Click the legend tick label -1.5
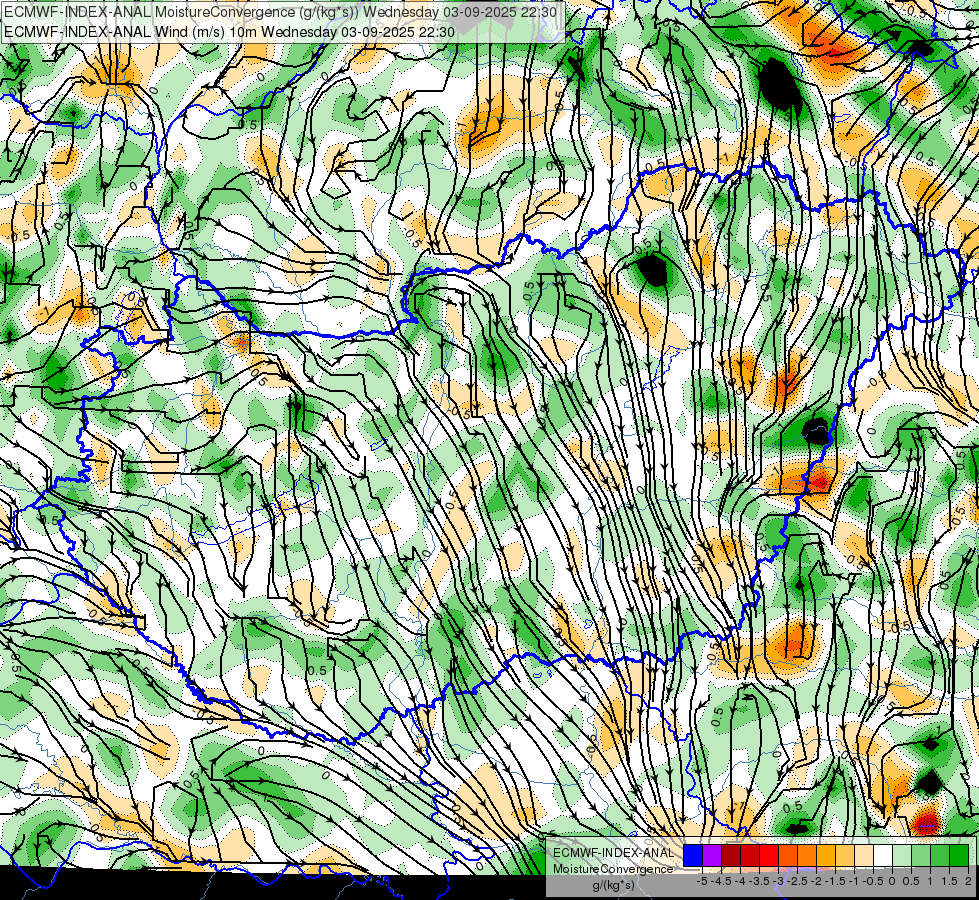 click(835, 881)
